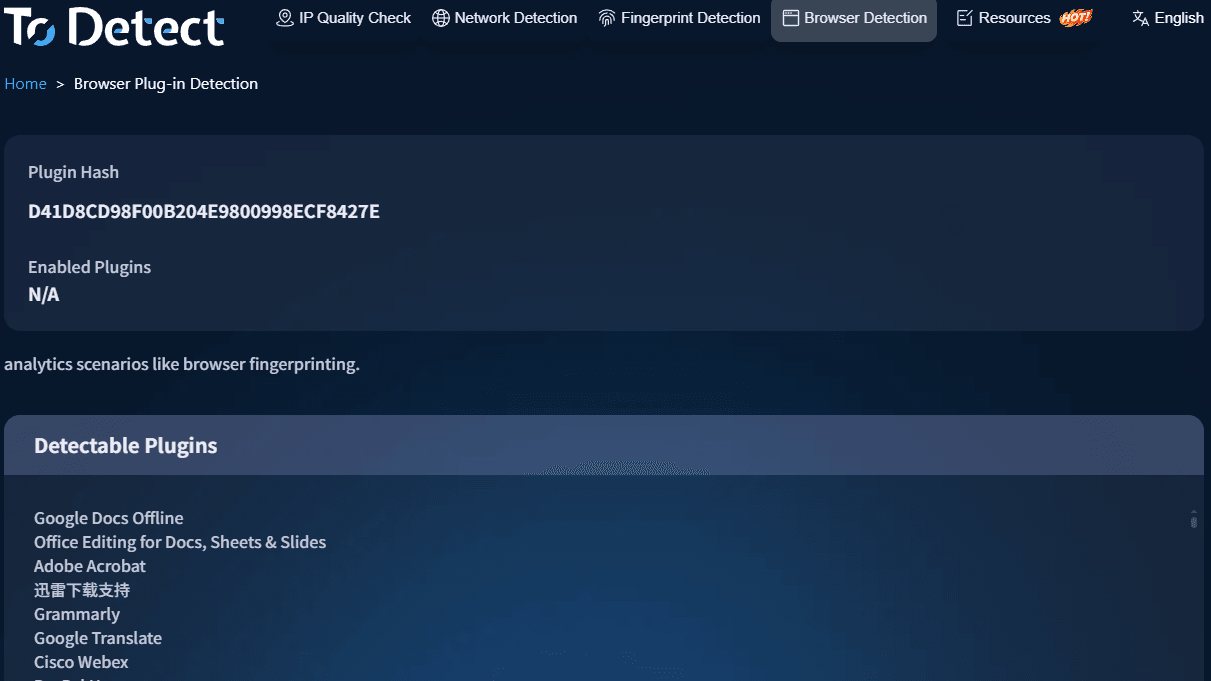
Task: Click Office Editing for Docs, Sheets & Slides
Action: 180,542
